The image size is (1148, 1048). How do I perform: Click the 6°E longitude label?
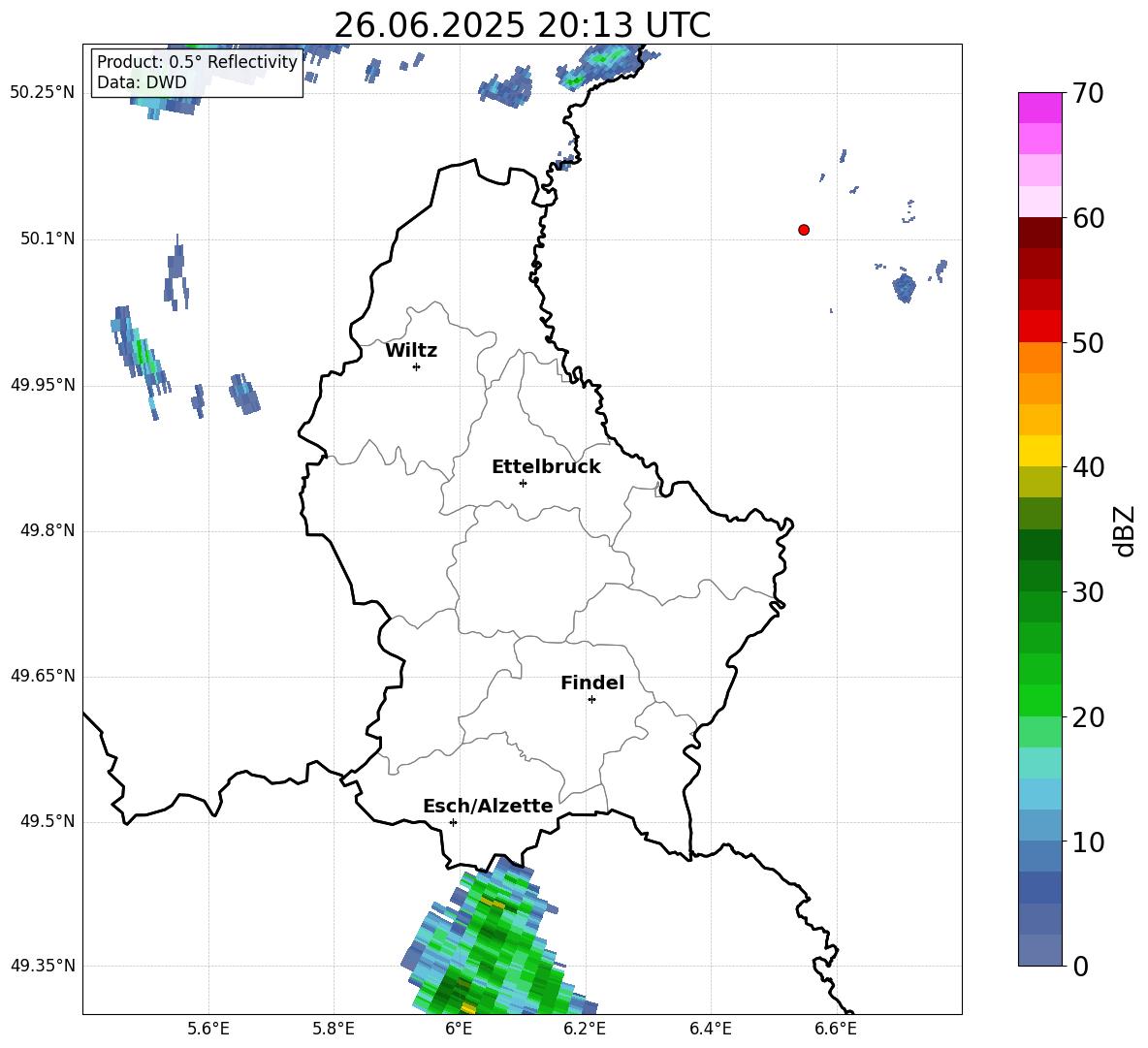pyautogui.click(x=459, y=1029)
